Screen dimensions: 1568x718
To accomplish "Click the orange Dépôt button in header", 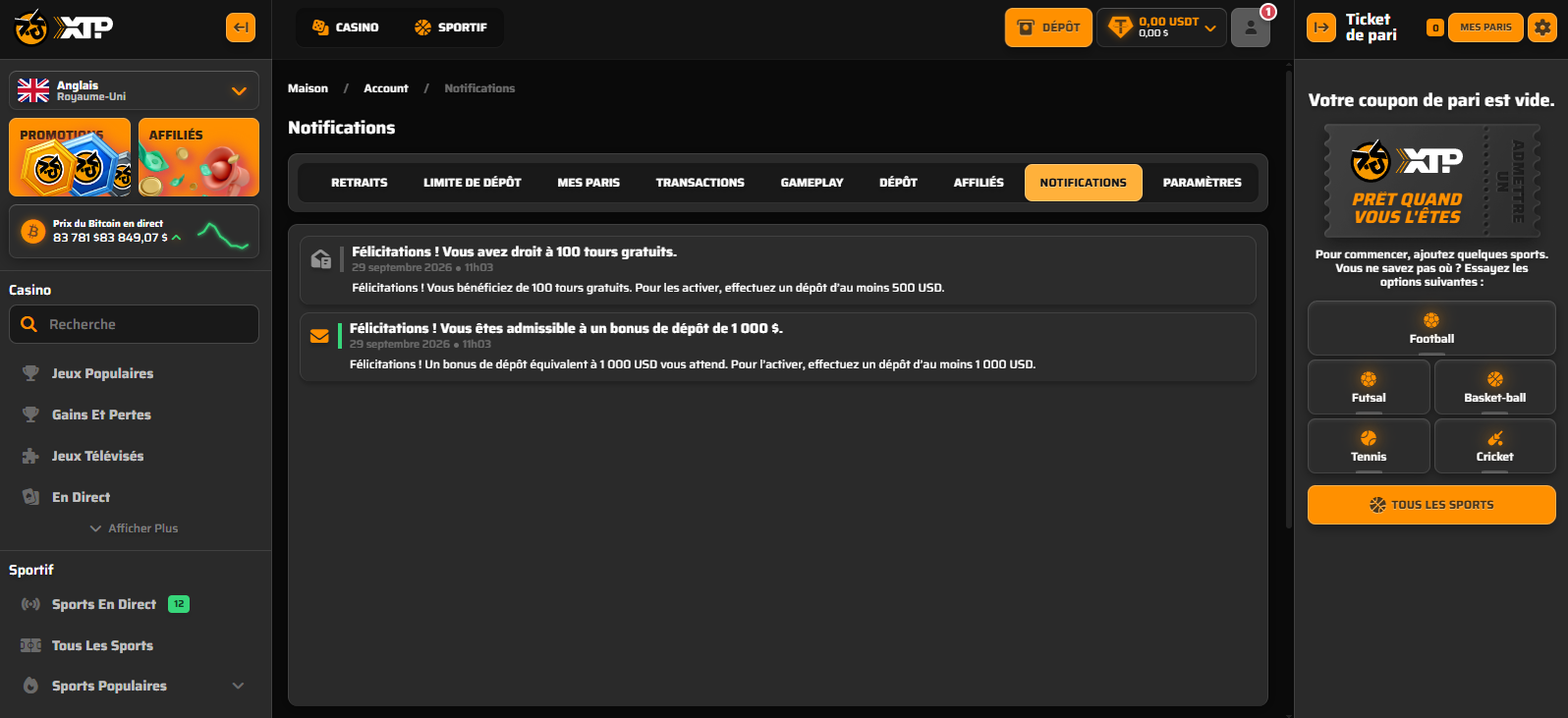I will 1048,28.
